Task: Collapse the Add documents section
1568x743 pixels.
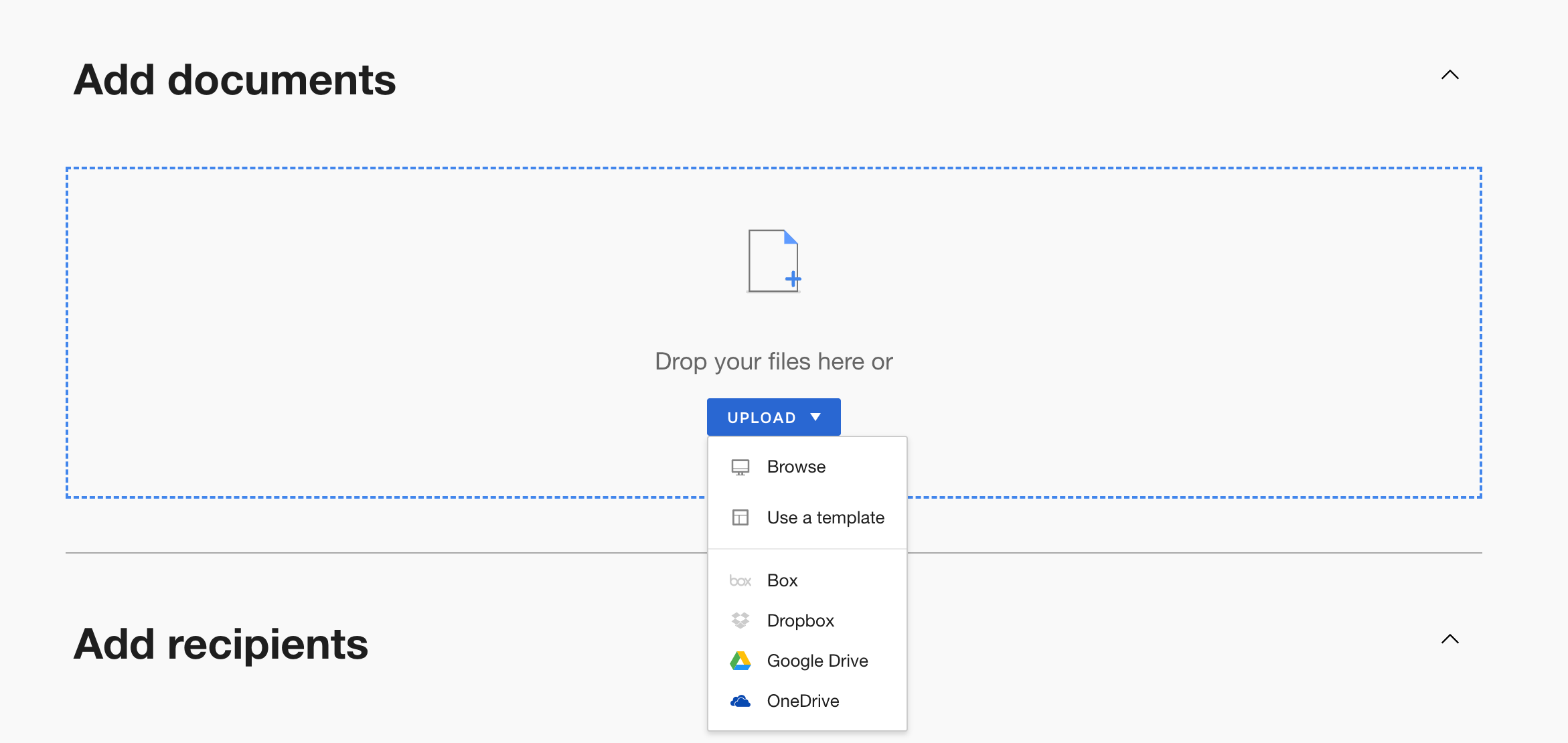Action: (1449, 75)
